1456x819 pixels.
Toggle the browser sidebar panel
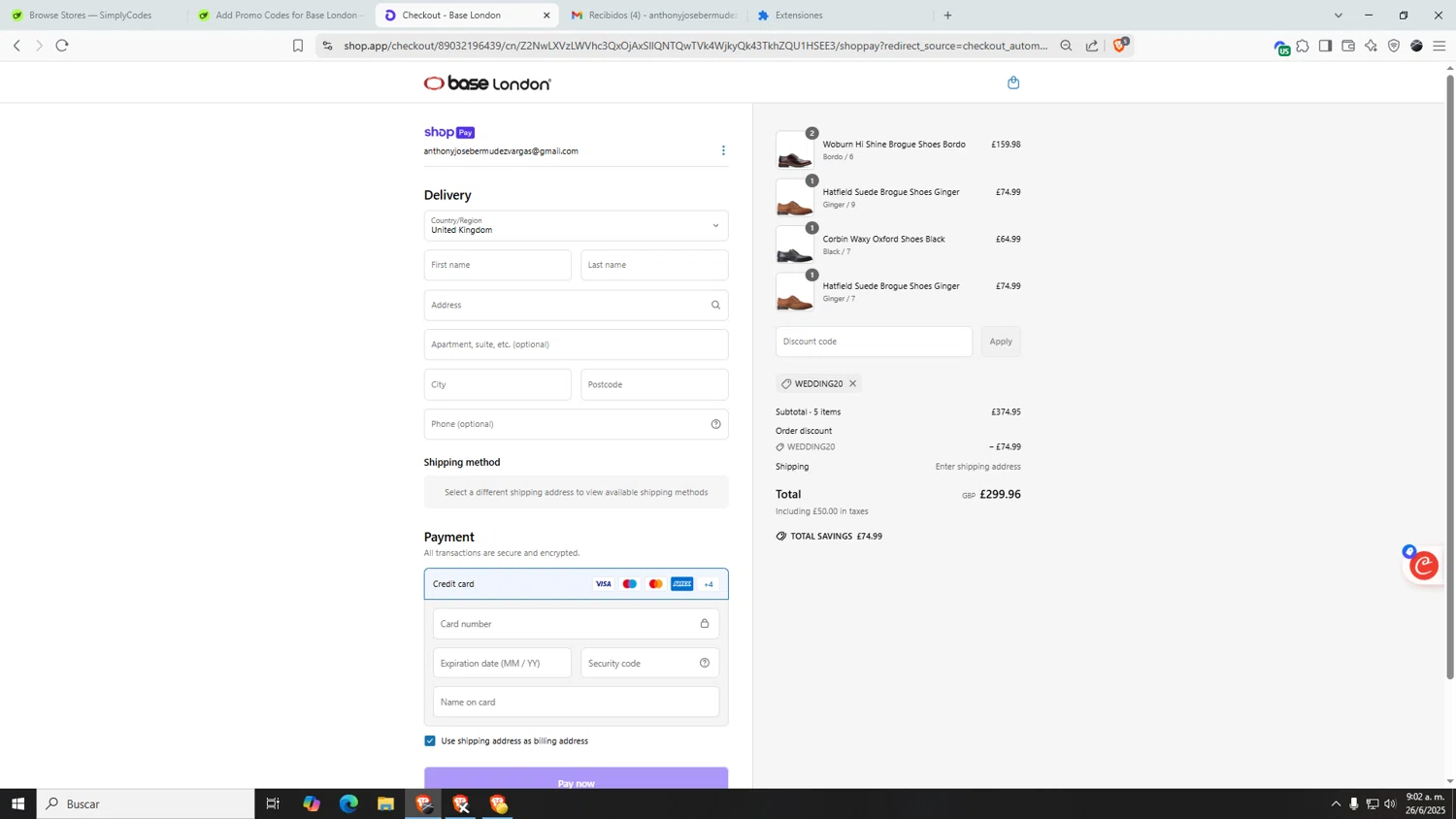pyautogui.click(x=1325, y=46)
